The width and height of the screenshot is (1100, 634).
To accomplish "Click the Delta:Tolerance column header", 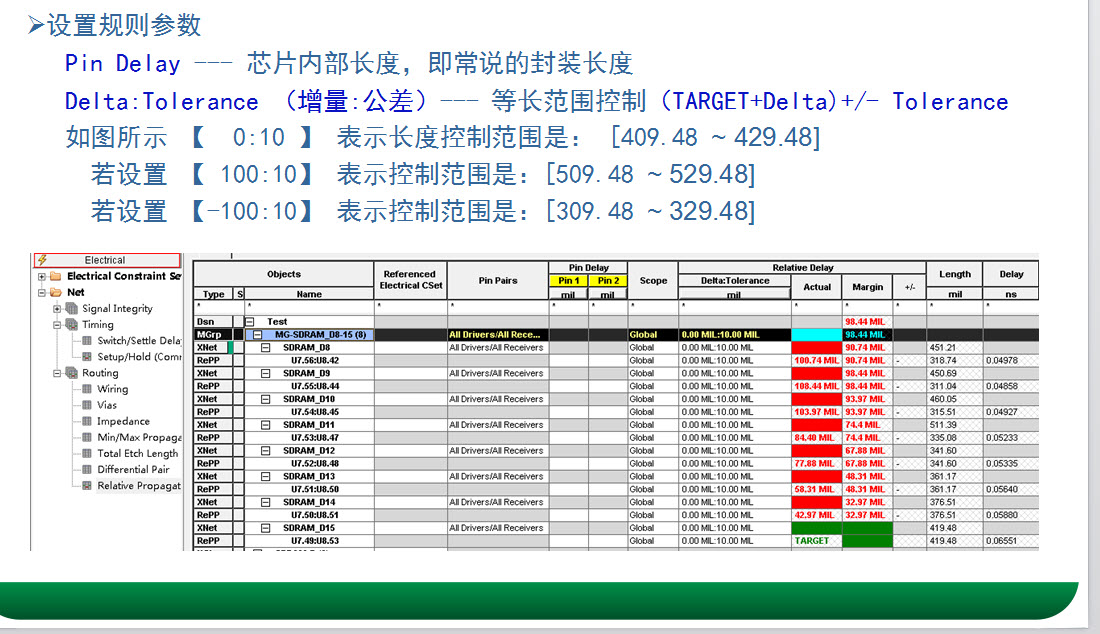I will coord(735,281).
